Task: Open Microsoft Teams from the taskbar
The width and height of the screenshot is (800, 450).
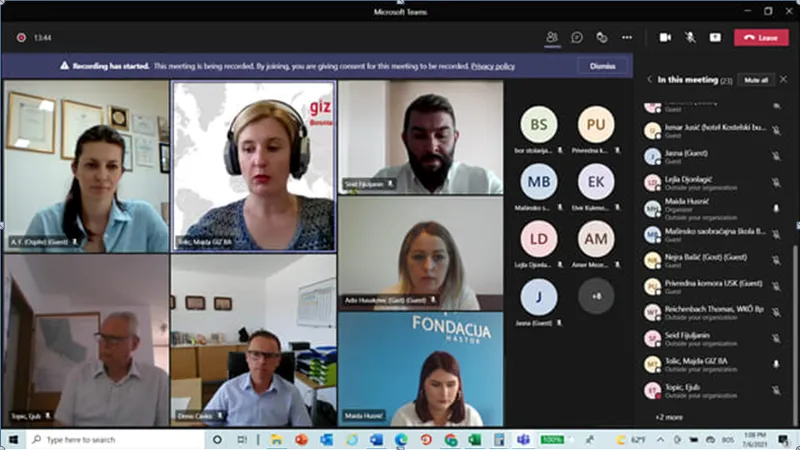Action: 523,439
